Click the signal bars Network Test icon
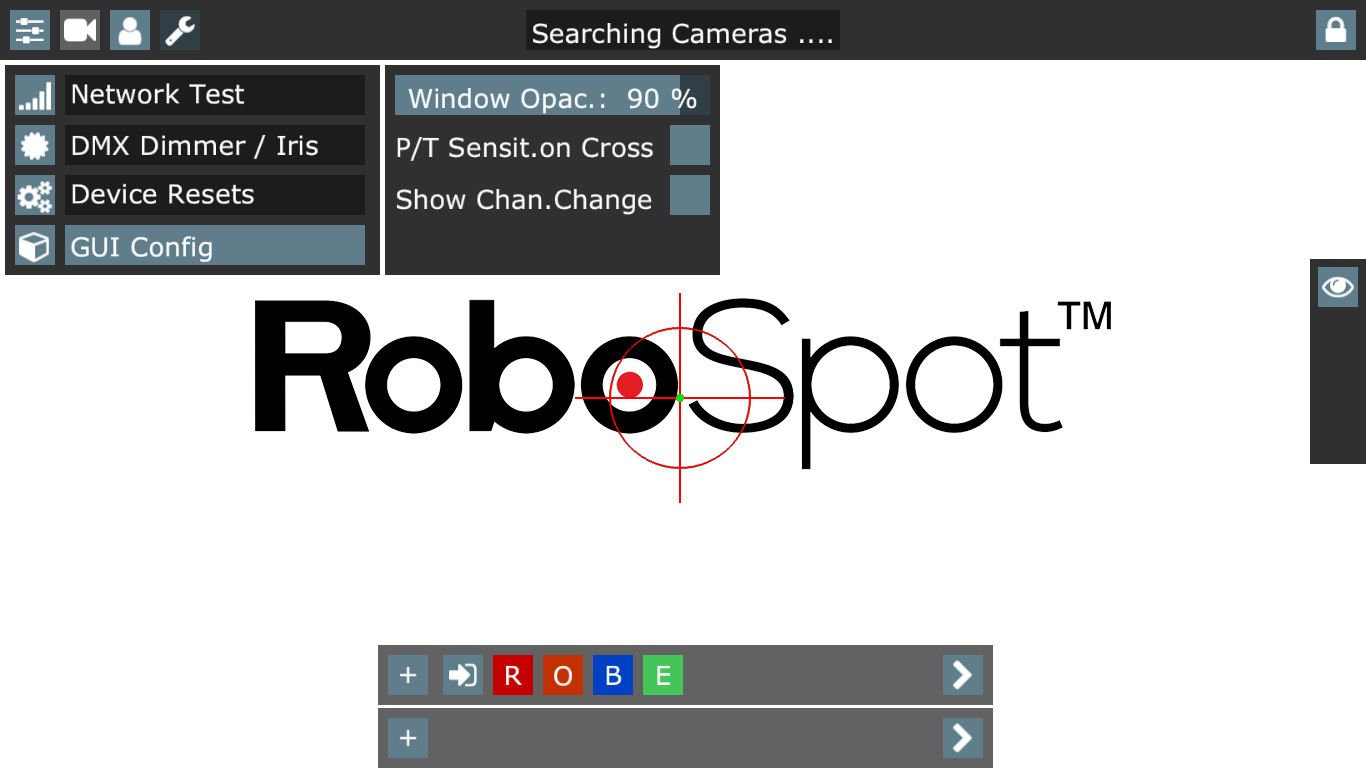Screen dimensions: 1366x768 tap(35, 95)
